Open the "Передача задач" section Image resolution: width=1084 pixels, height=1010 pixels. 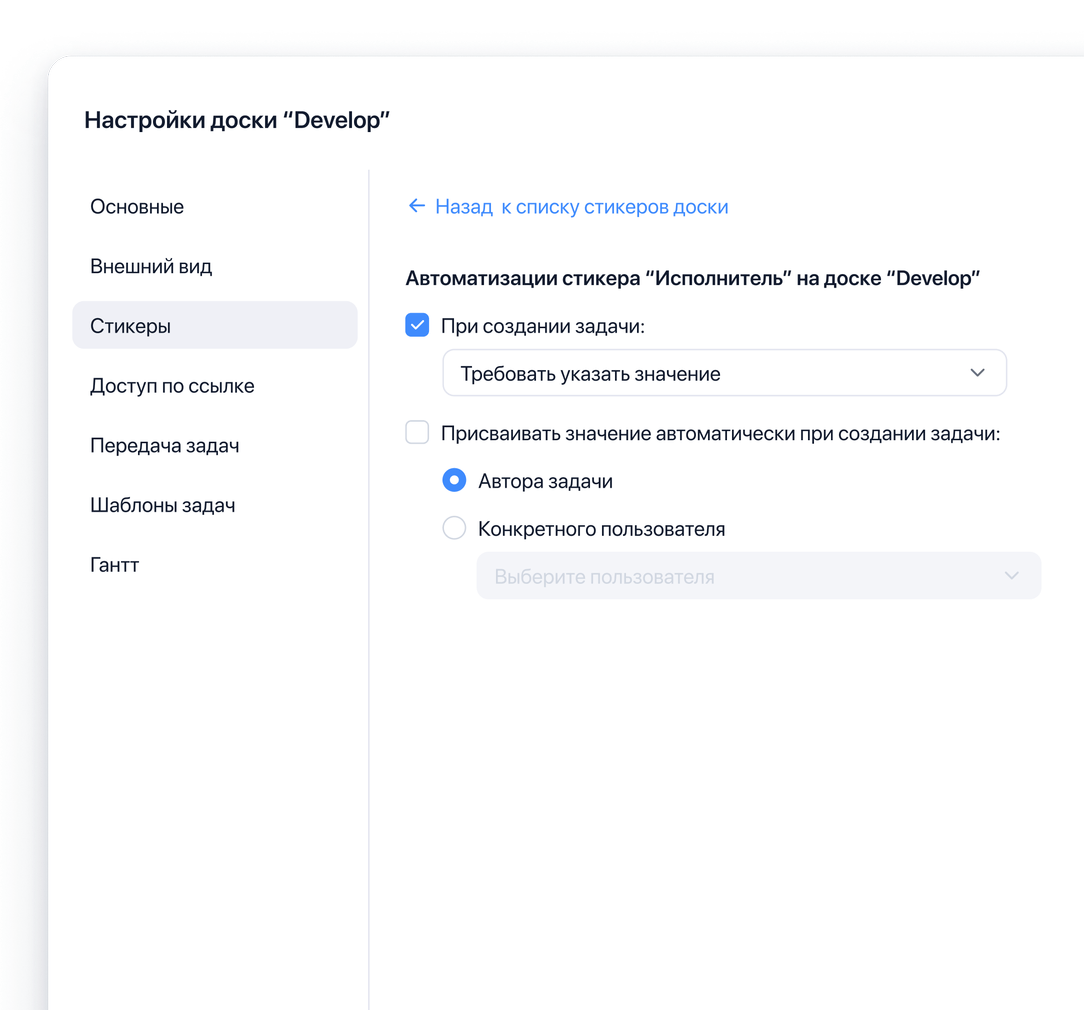tap(165, 445)
